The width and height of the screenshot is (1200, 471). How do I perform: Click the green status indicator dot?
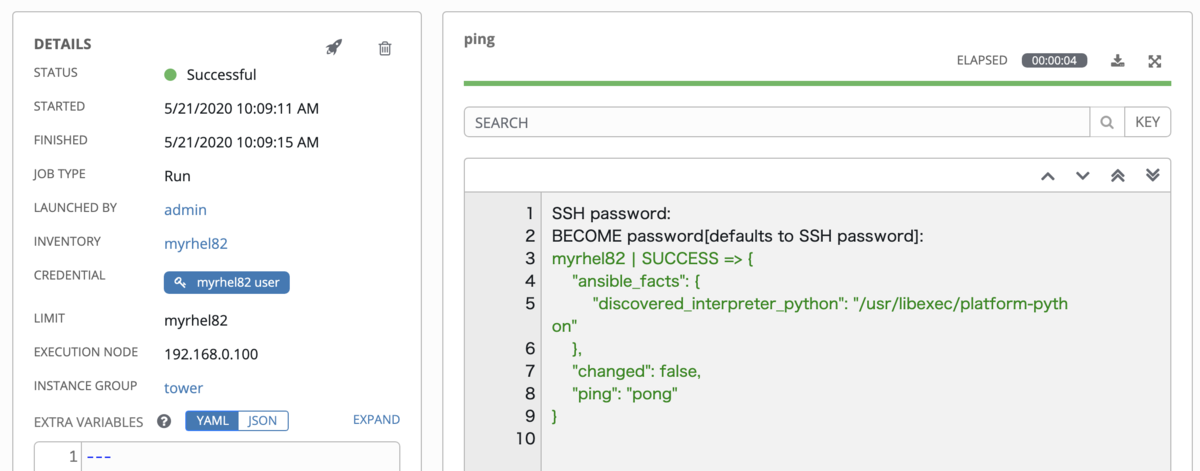click(170, 75)
